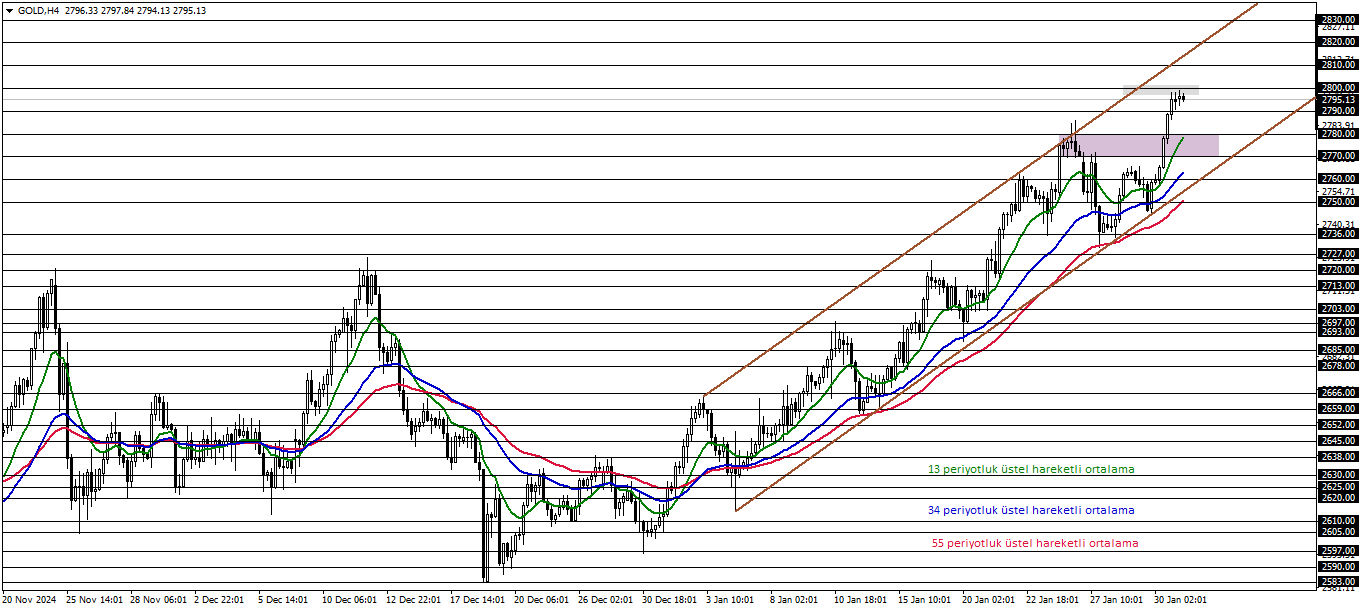Click the 22 Jan 18:01 date label
Screen dimensions: 1362x611
coord(1054,600)
